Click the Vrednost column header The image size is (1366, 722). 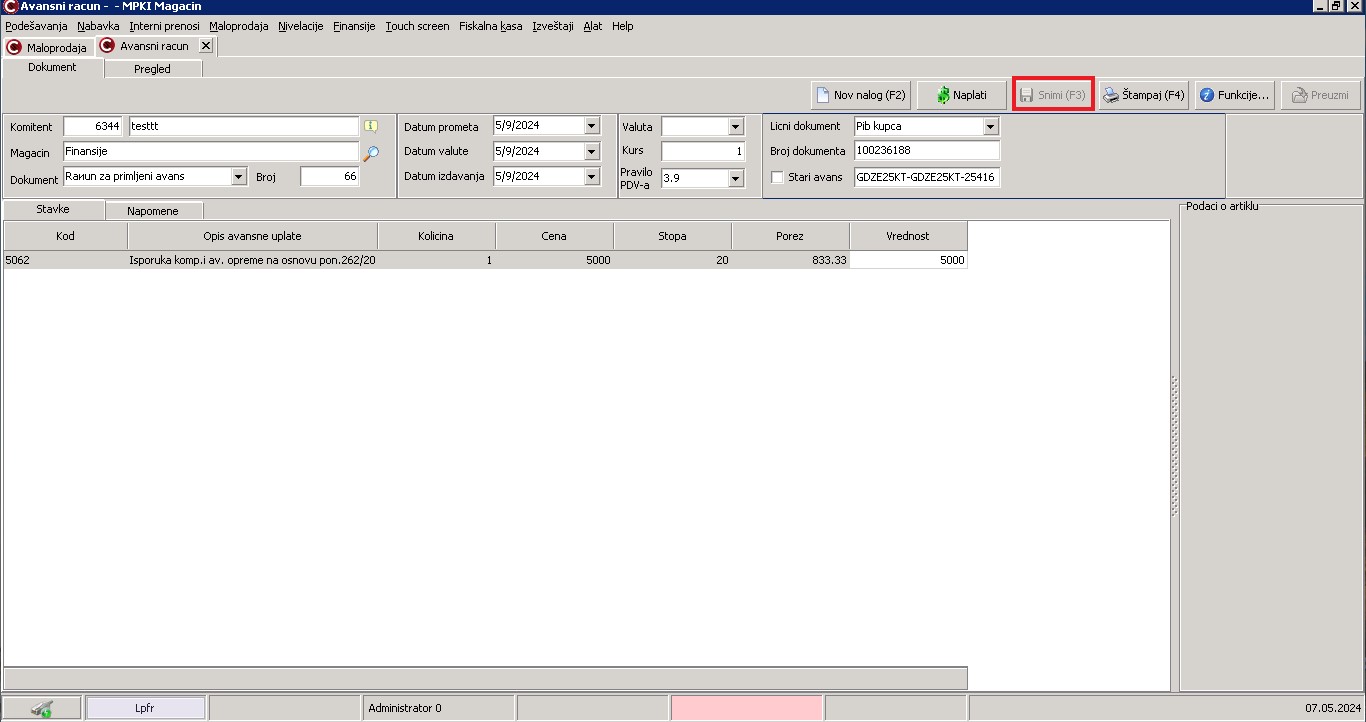(908, 236)
